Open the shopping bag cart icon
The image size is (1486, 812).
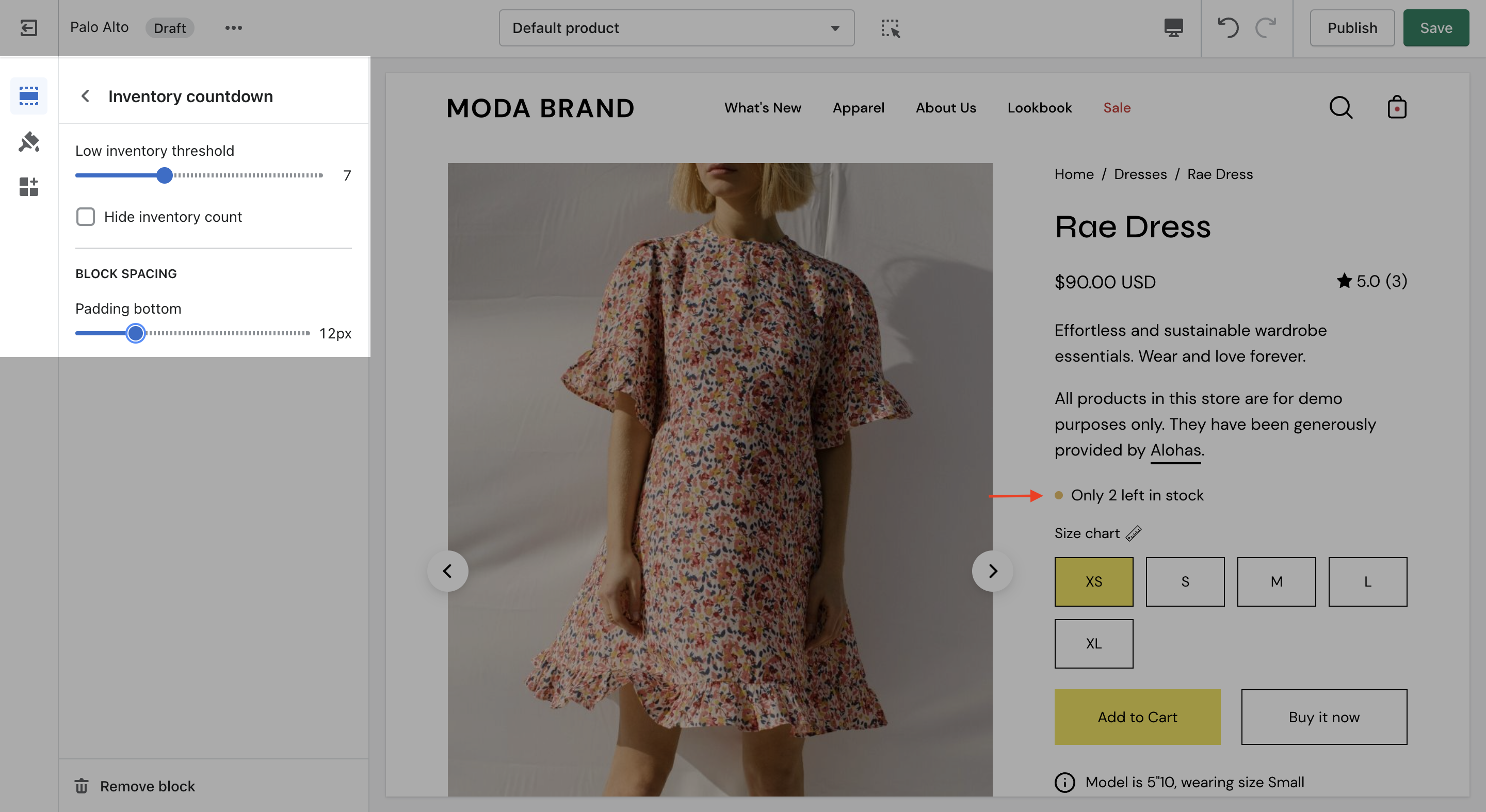[x=1397, y=108]
